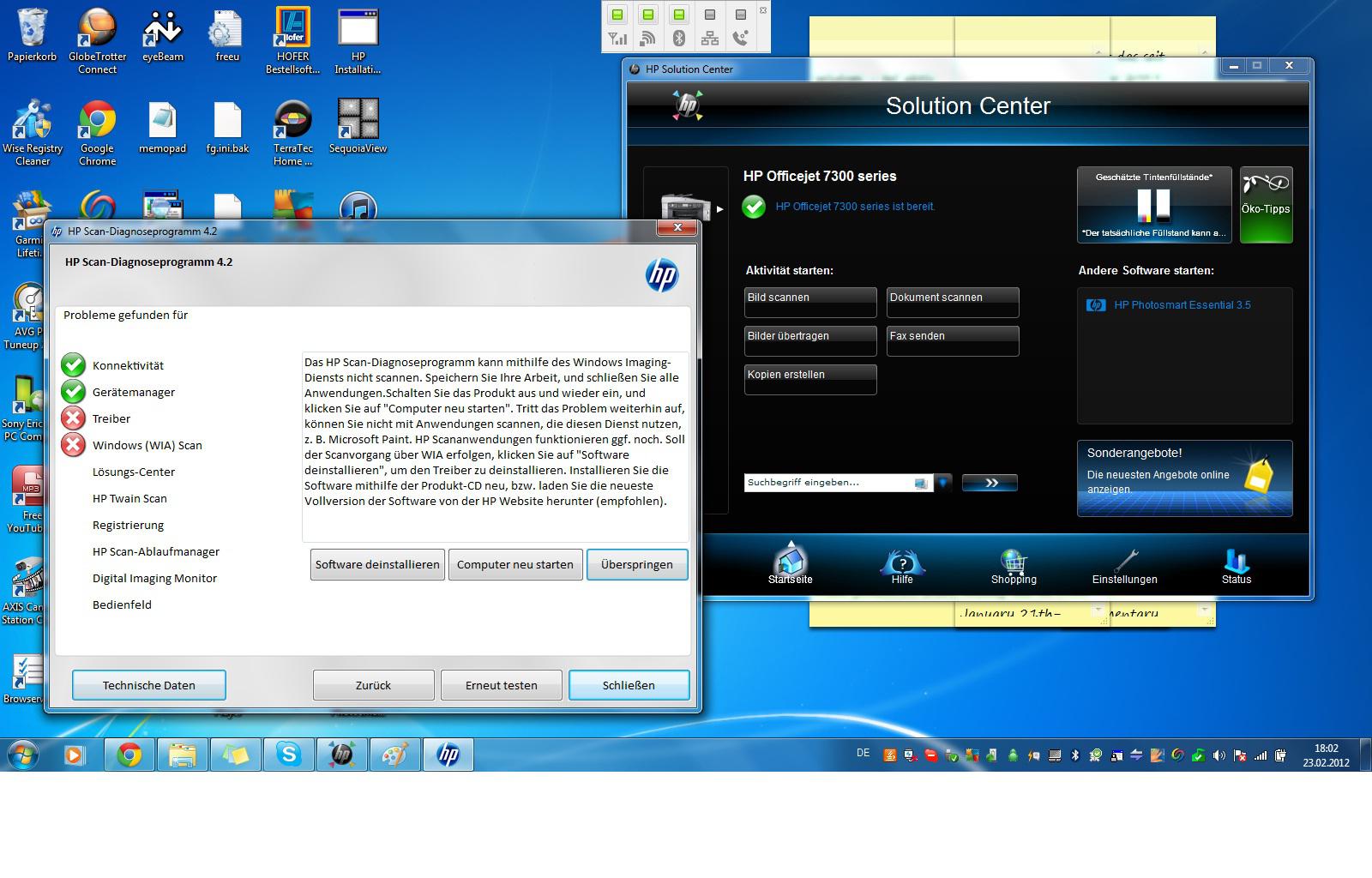Viewport: 1372px width, 878px height.
Task: Open Status in the Solution Center bottom bar
Action: point(1236,566)
